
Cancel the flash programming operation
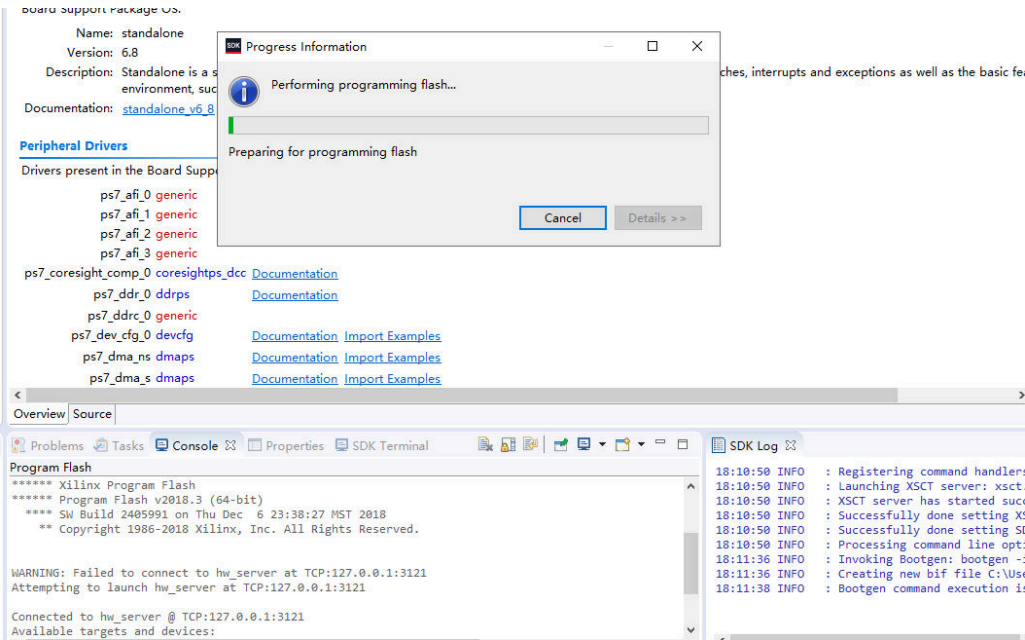tap(563, 218)
